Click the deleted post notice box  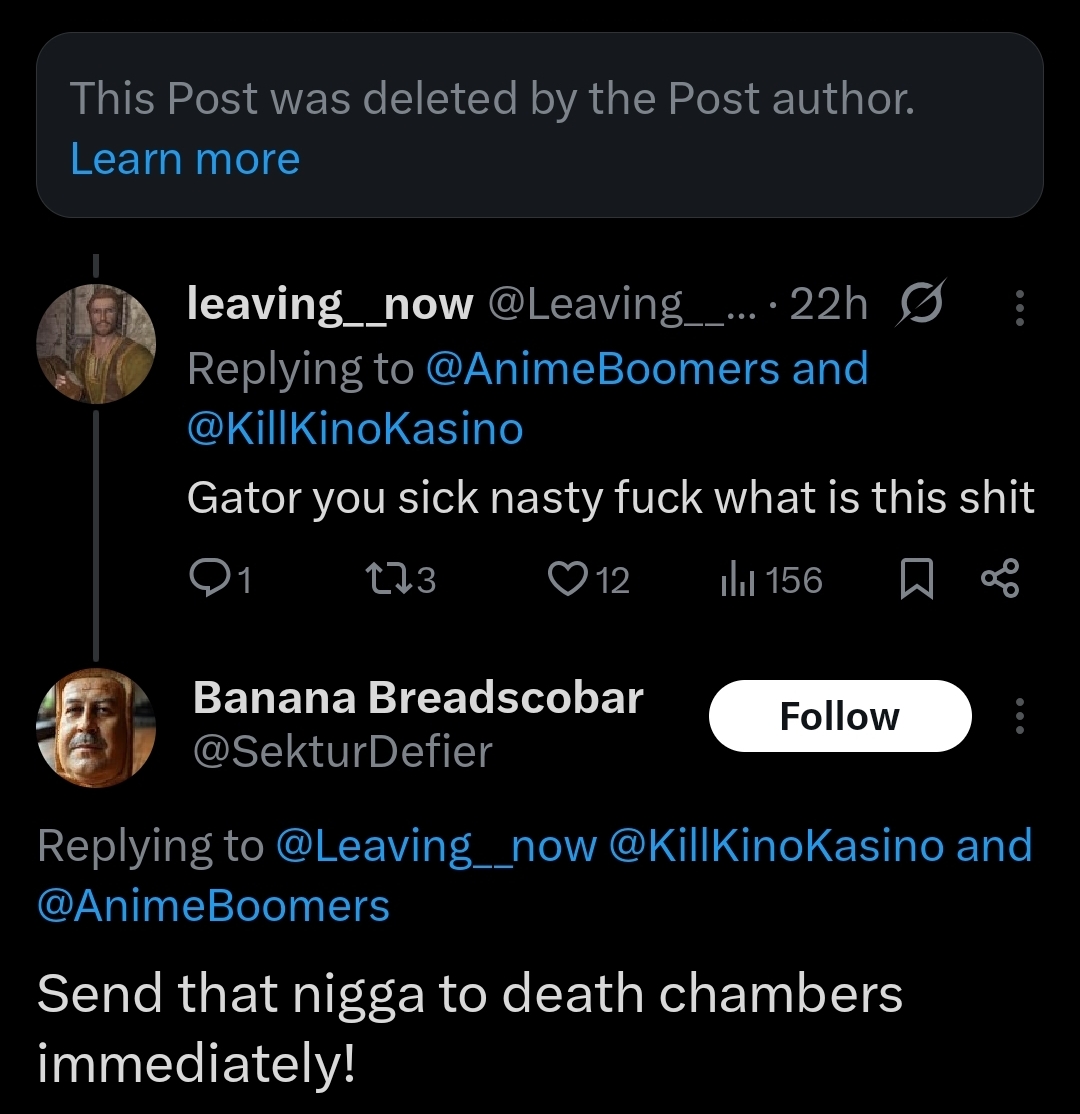540,125
